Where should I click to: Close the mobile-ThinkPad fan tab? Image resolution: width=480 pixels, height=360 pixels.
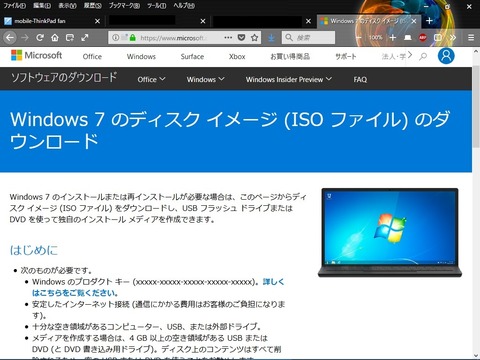(x=97, y=21)
